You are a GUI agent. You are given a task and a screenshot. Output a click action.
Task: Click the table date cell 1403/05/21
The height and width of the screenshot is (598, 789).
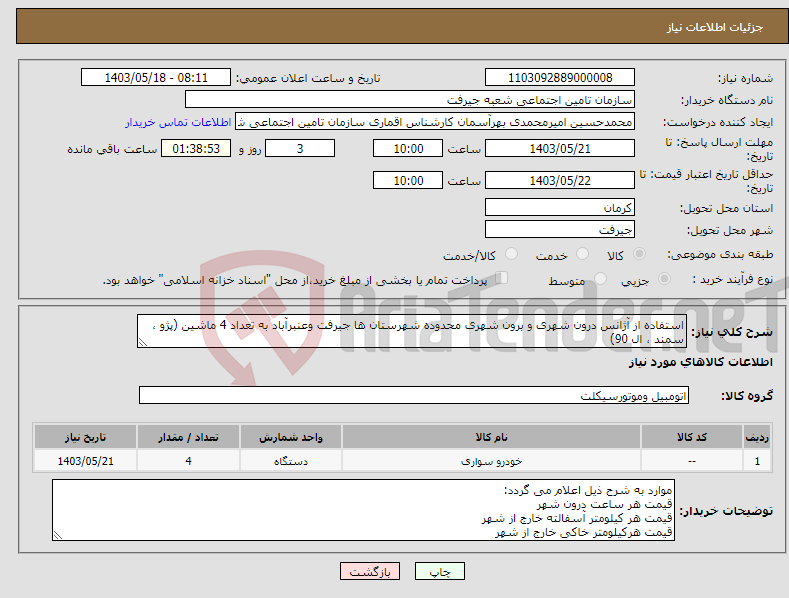86,461
